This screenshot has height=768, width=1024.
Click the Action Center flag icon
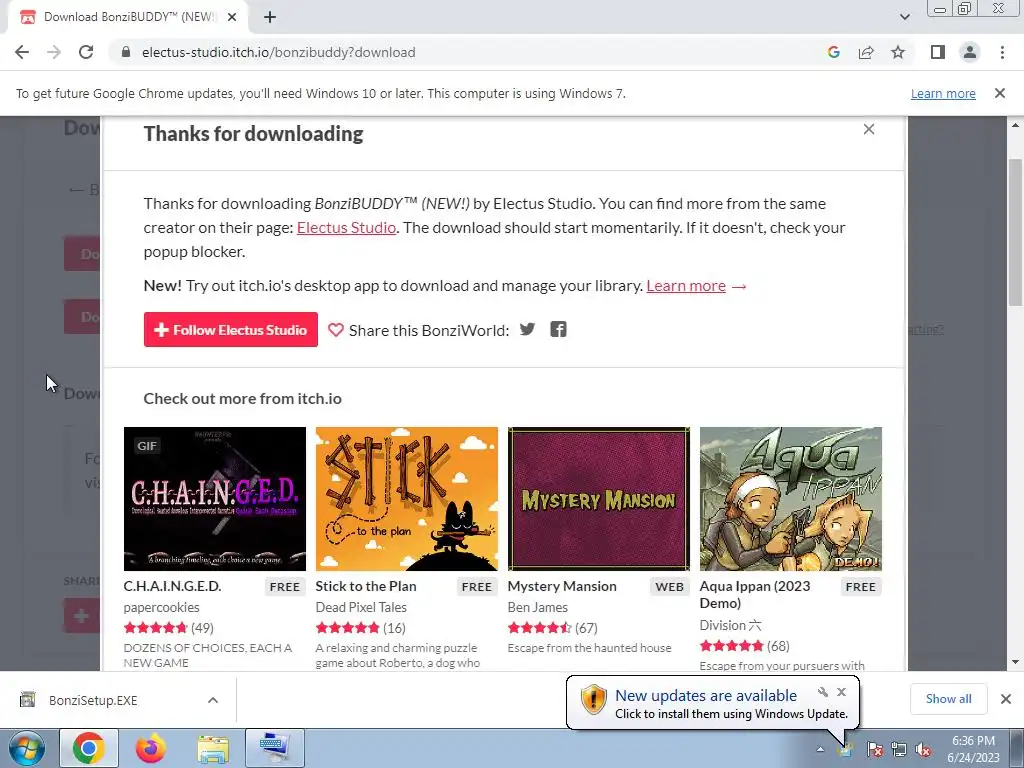tap(875, 750)
